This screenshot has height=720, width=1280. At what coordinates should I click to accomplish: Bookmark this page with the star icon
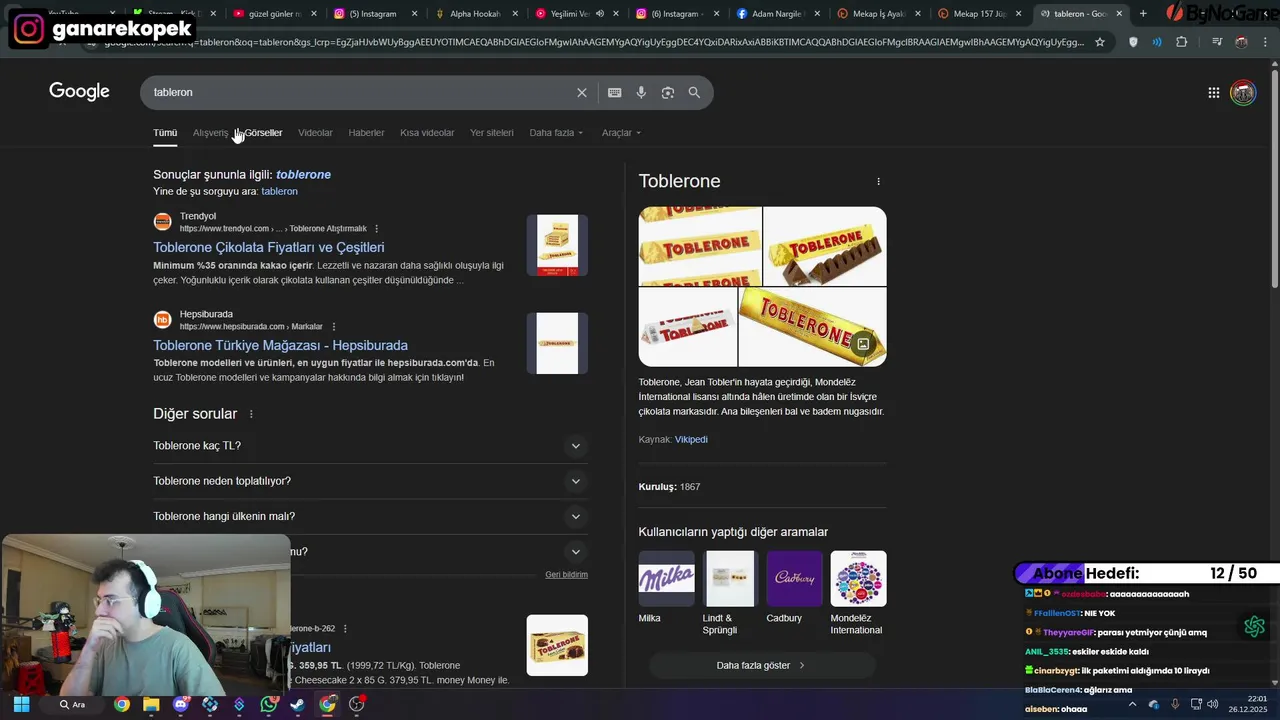tap(1100, 42)
